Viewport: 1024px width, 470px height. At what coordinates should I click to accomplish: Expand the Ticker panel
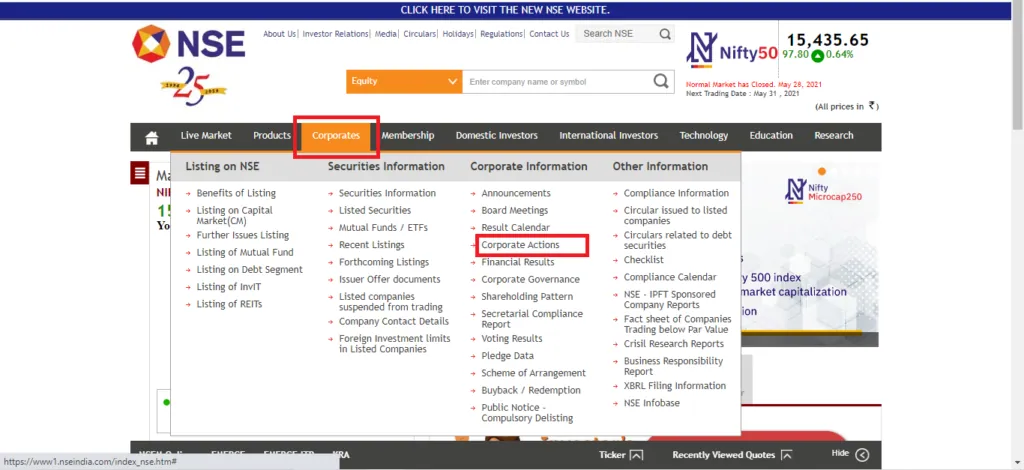[x=621, y=455]
